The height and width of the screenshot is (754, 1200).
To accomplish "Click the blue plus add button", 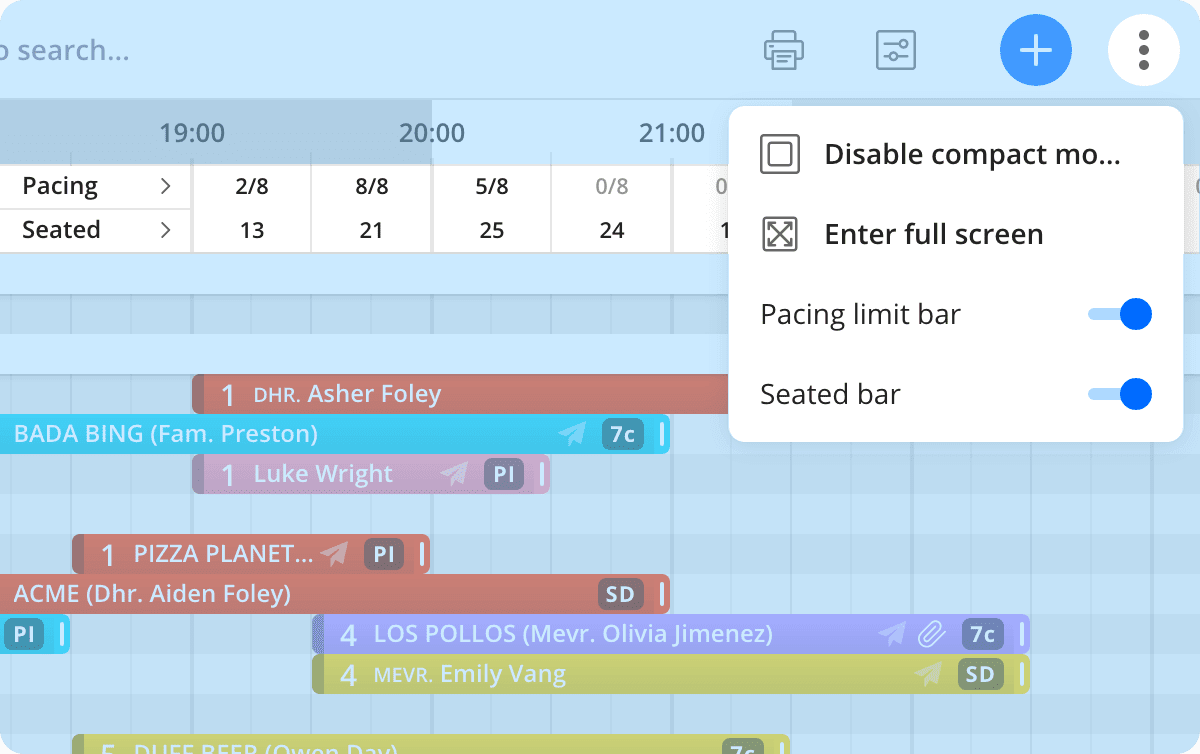I will [1035, 50].
